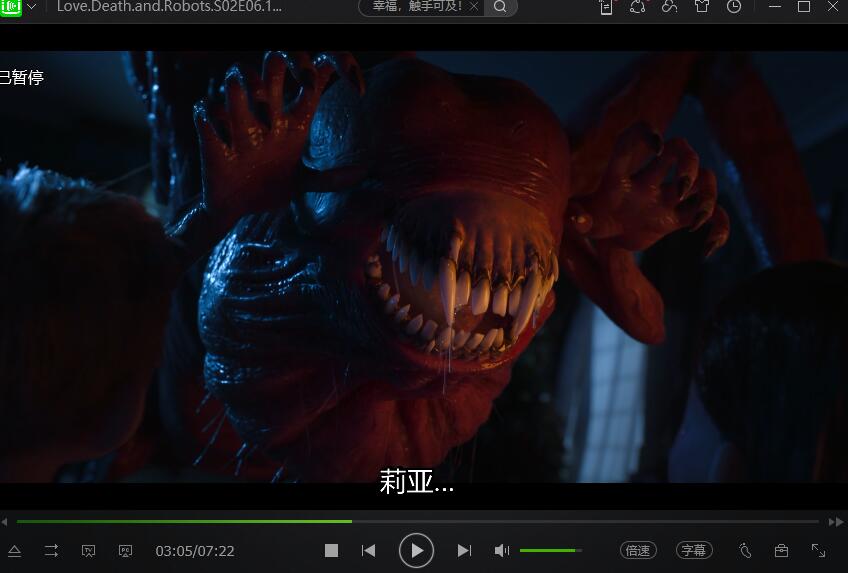Enter fullscreen mode

[x=818, y=550]
